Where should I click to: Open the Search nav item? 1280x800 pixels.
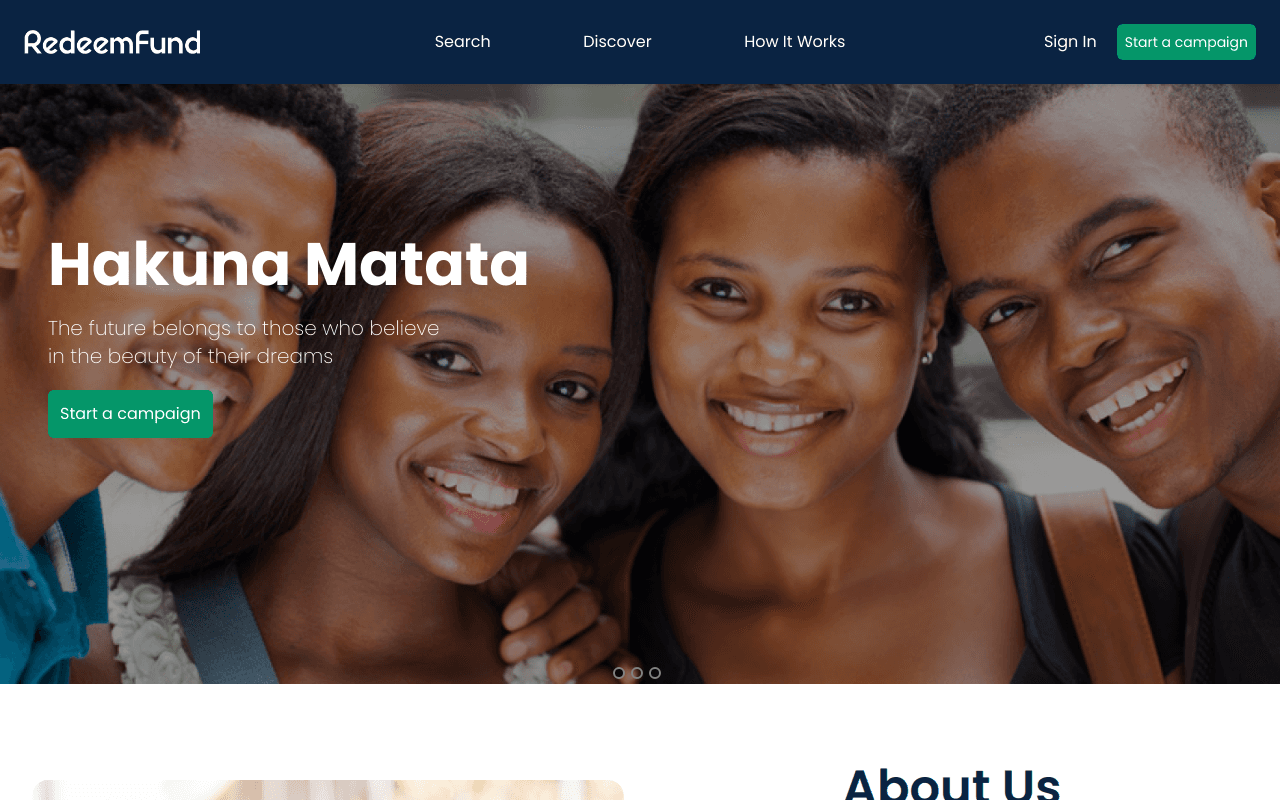click(462, 42)
